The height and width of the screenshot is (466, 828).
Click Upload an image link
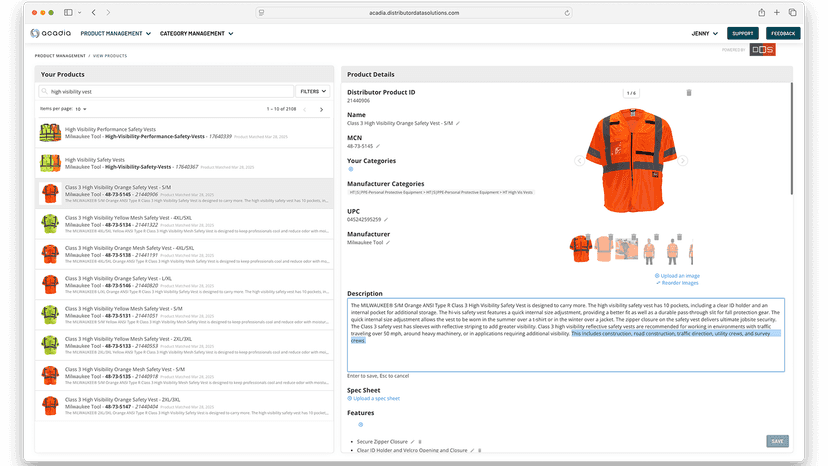pyautogui.click(x=677, y=276)
